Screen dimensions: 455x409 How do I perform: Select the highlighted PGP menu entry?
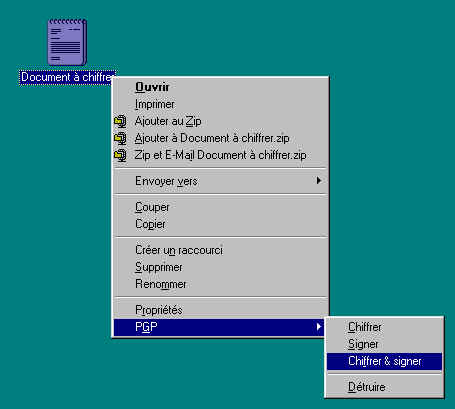[x=219, y=327]
